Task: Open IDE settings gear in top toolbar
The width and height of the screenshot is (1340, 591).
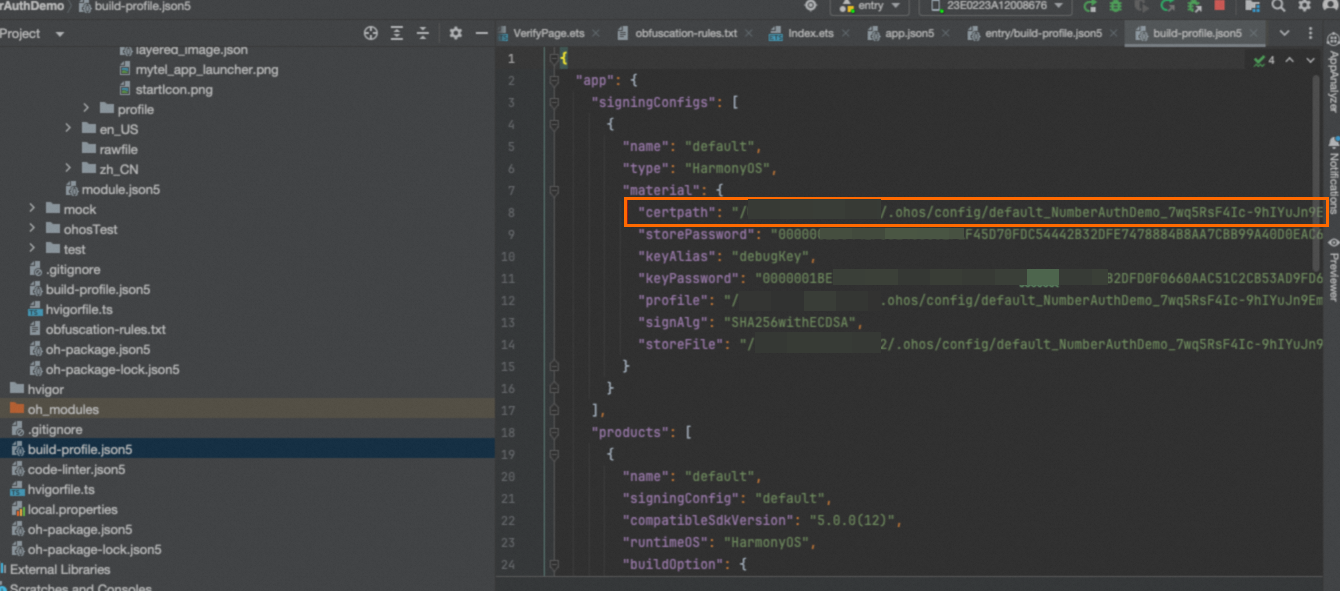Action: (x=1304, y=6)
